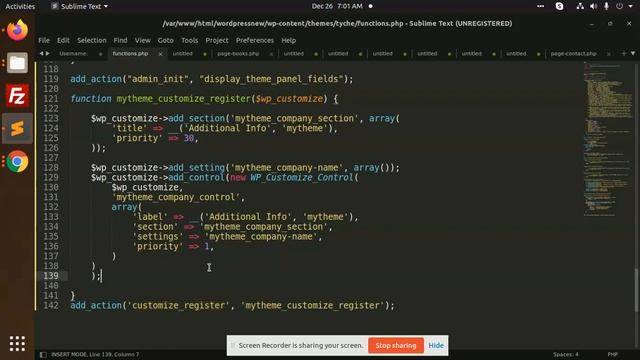Viewport: 640px width, 360px height.
Task: Click line number 142 in gutter
Action: coord(51,305)
